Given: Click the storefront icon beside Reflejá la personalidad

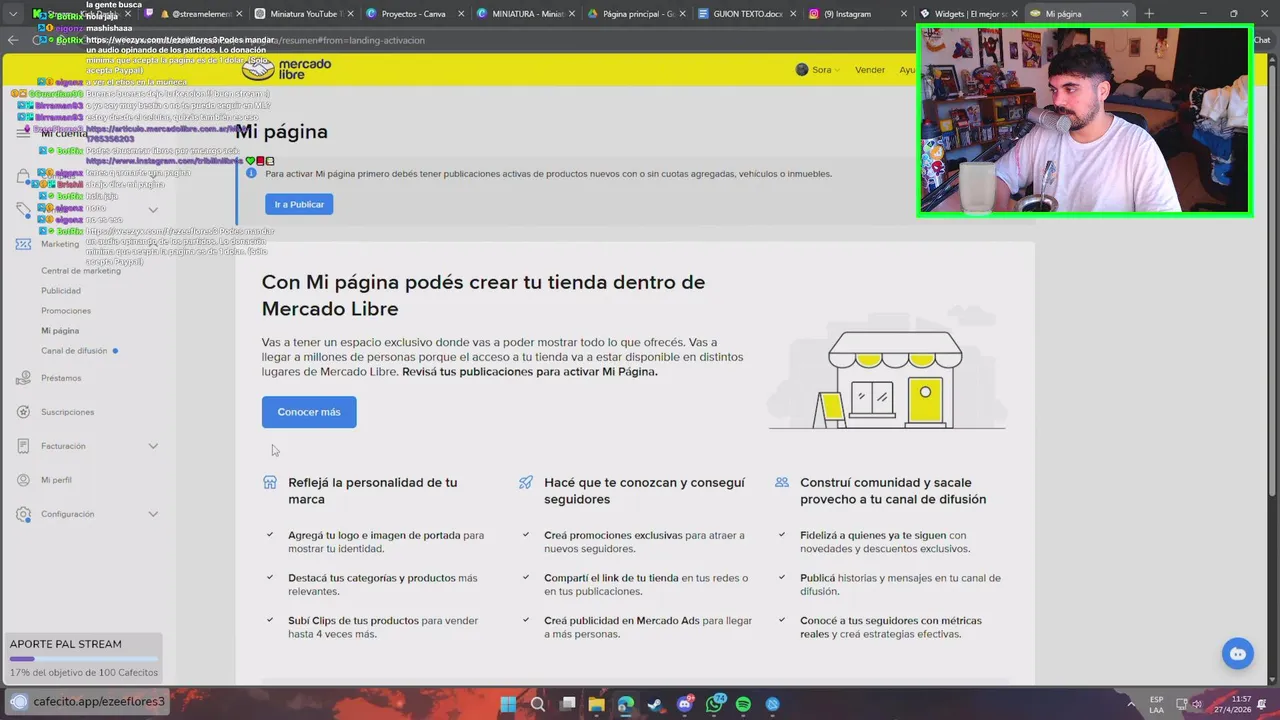Looking at the screenshot, I should pyautogui.click(x=269, y=482).
